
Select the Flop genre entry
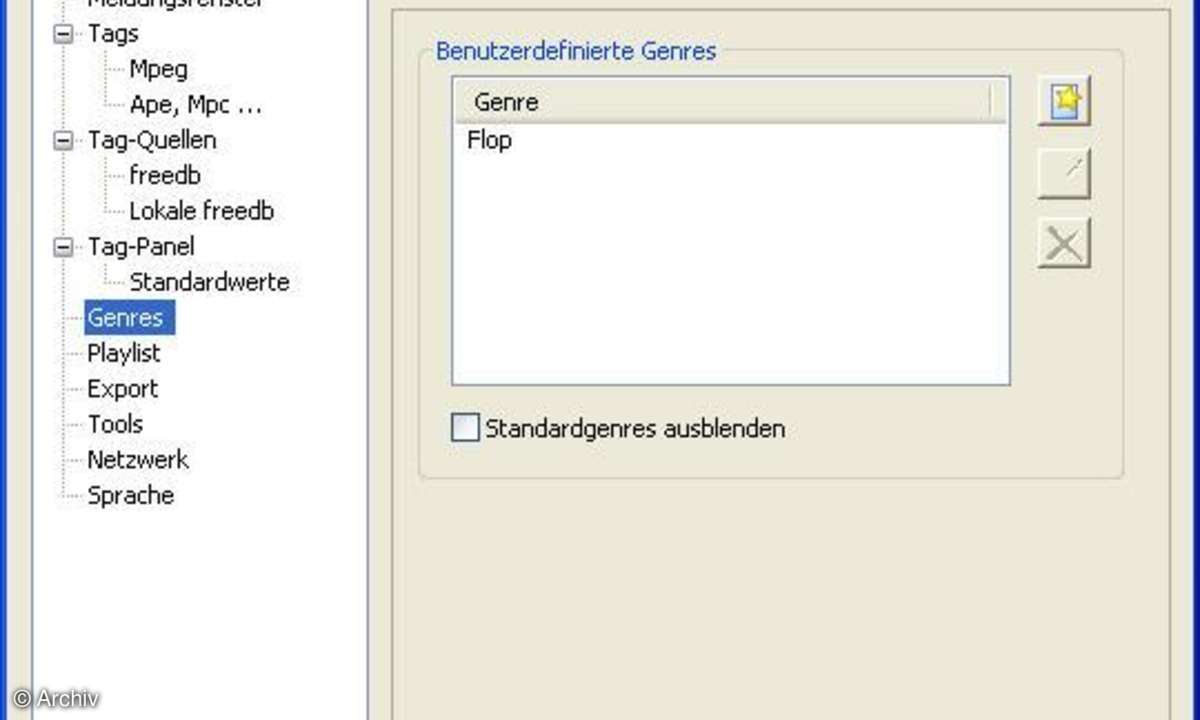coord(490,141)
